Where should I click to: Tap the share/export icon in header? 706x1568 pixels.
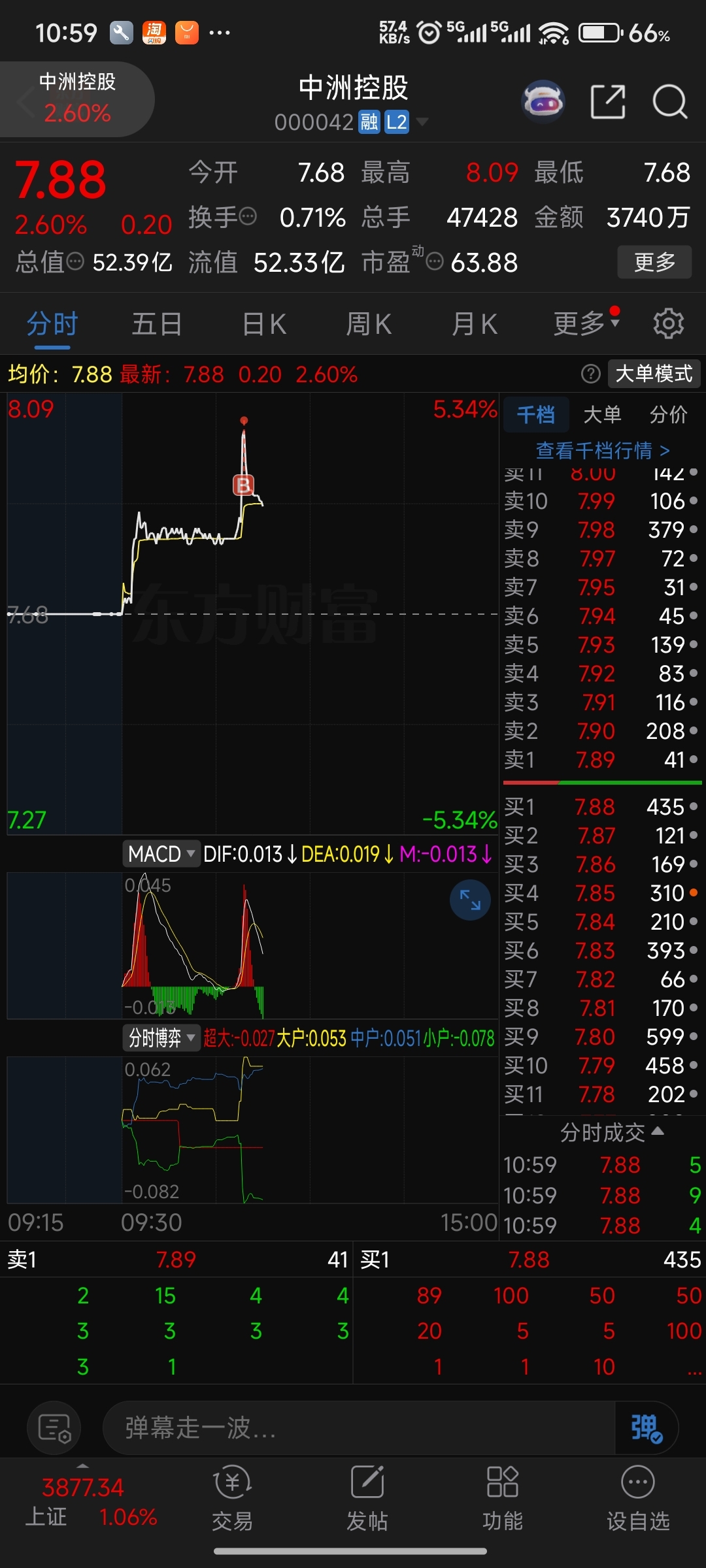[608, 102]
